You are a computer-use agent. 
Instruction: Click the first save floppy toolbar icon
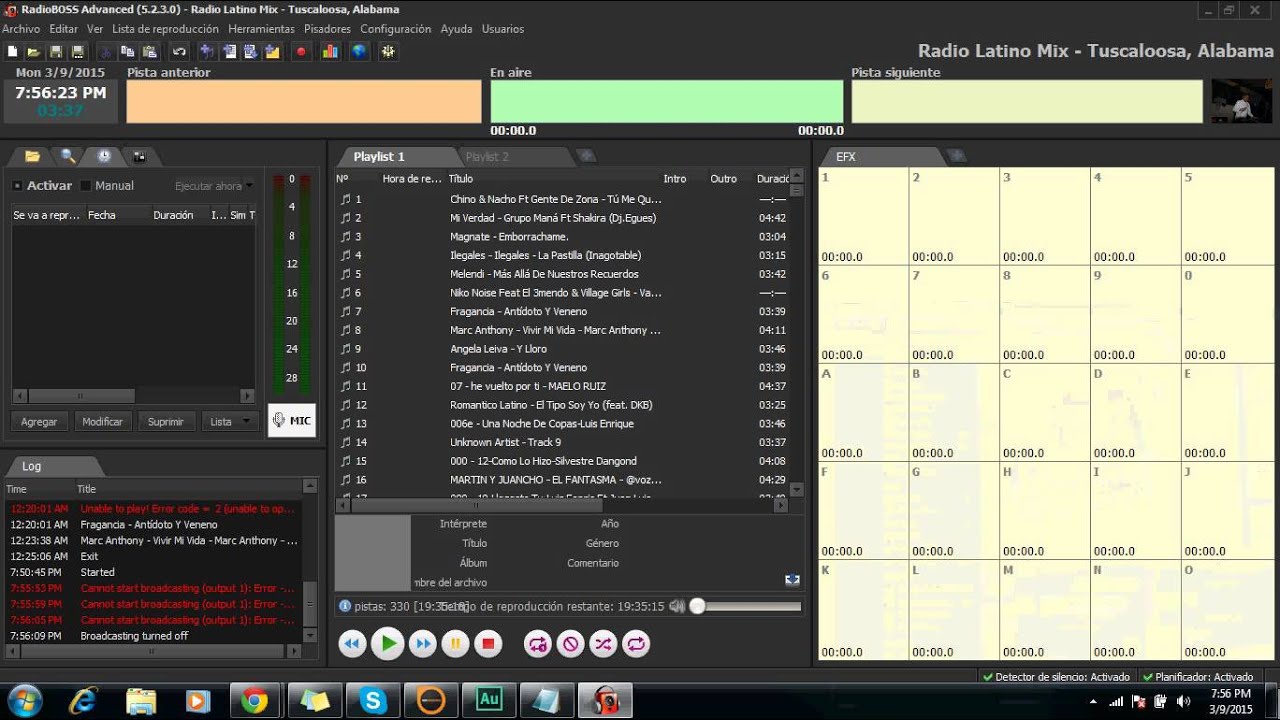pyautogui.click(x=55, y=51)
